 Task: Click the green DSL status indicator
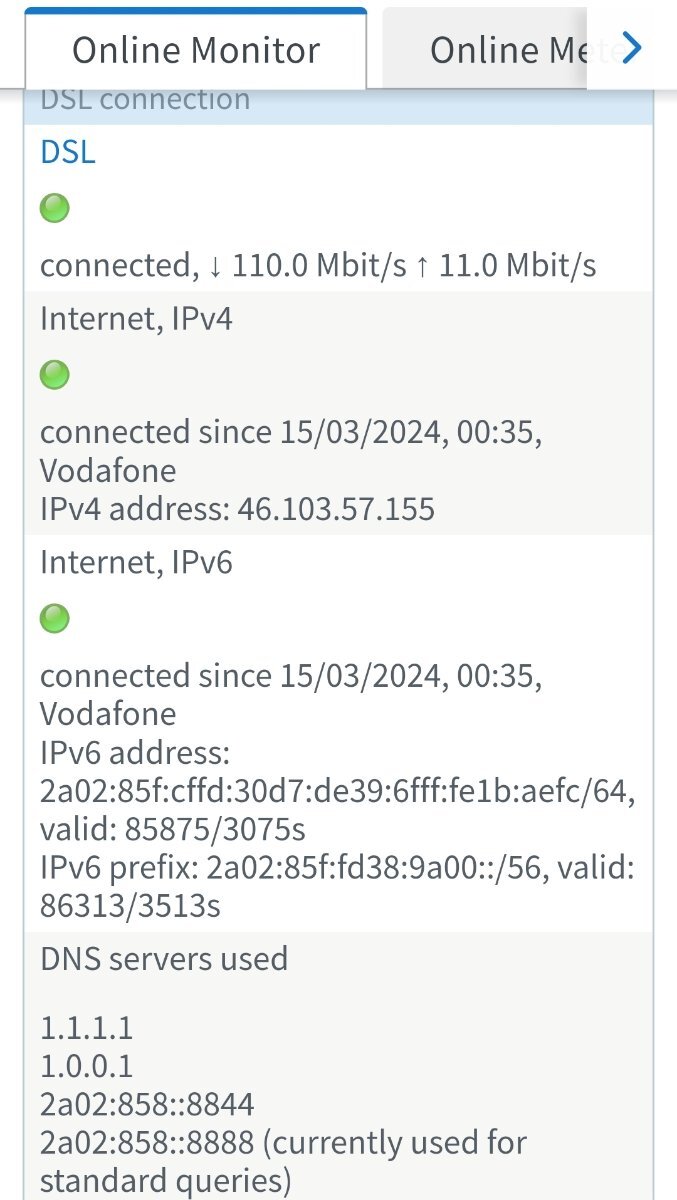click(x=54, y=209)
